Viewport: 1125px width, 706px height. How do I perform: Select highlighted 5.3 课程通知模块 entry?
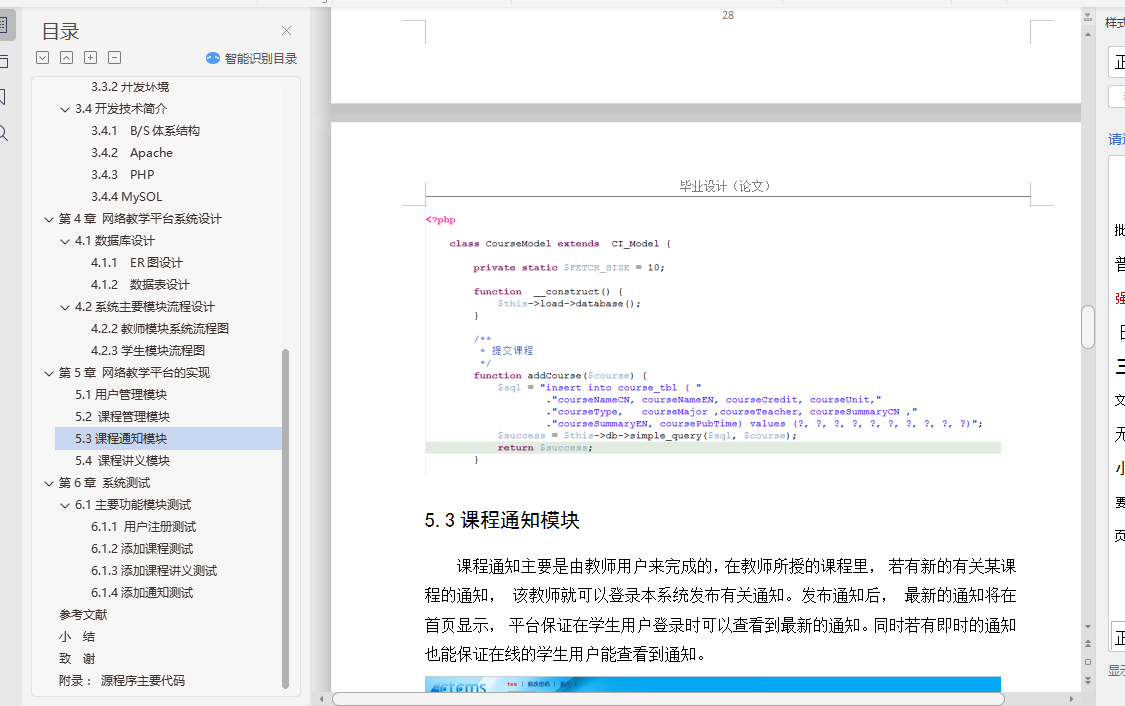pos(169,438)
